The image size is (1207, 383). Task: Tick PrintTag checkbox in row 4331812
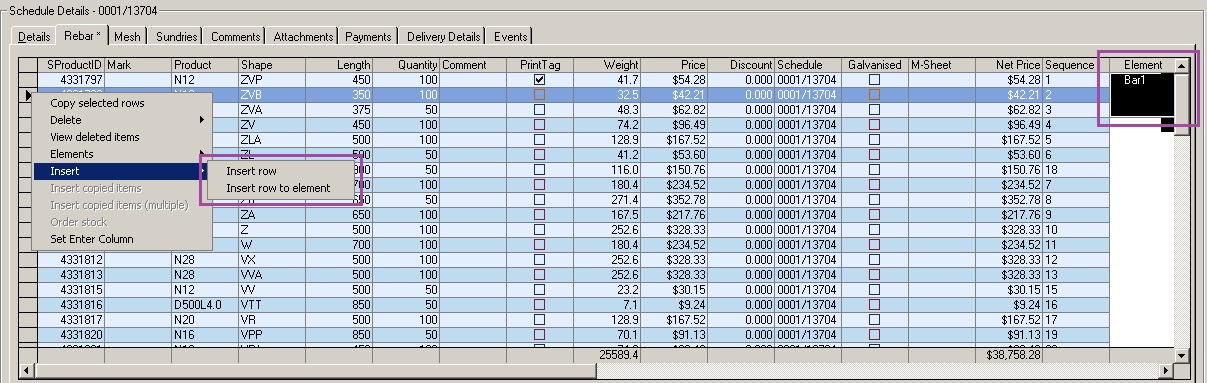[x=540, y=259]
